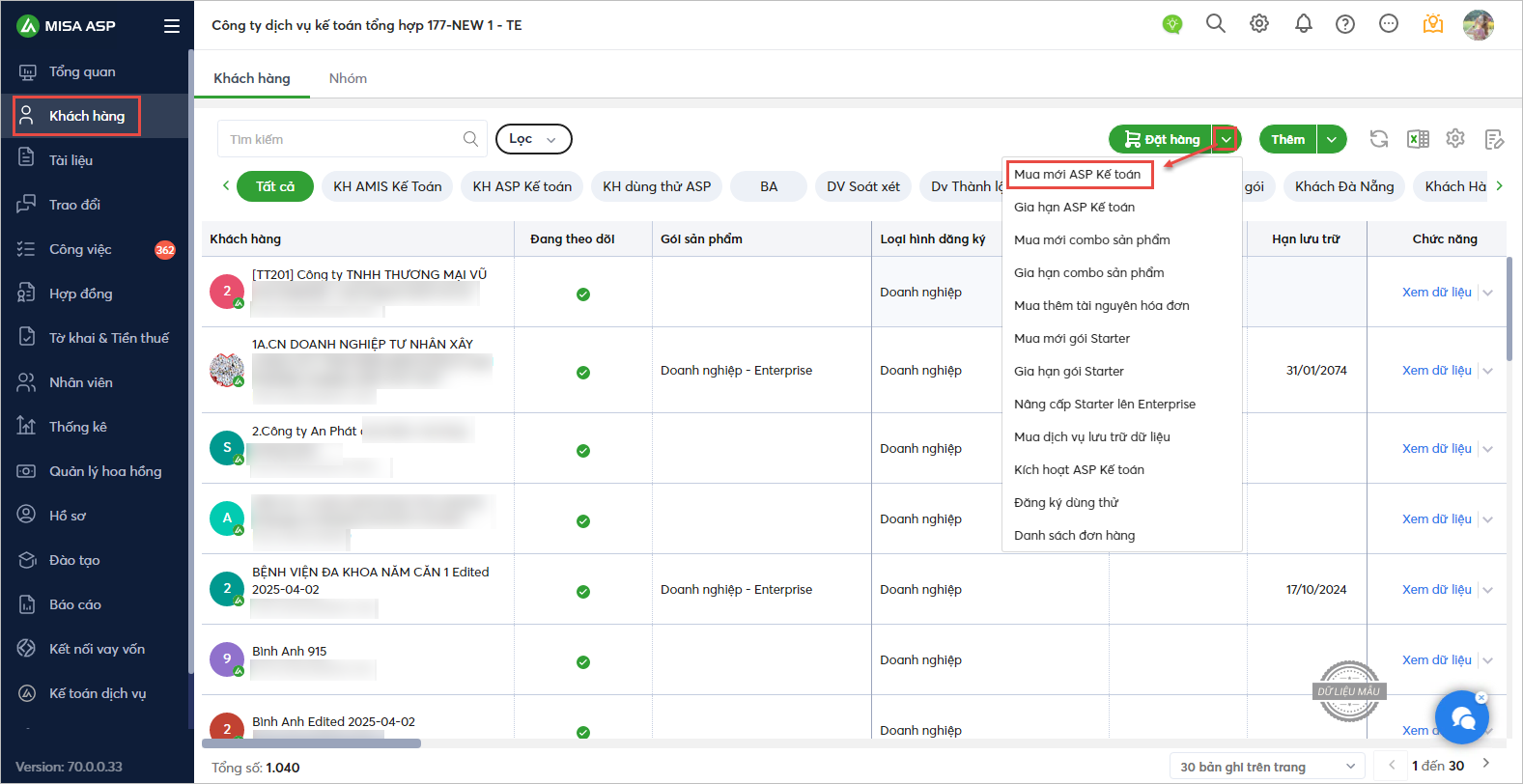This screenshot has width=1523, height=784.
Task: Open Lọc filter dropdown
Action: [x=534, y=139]
